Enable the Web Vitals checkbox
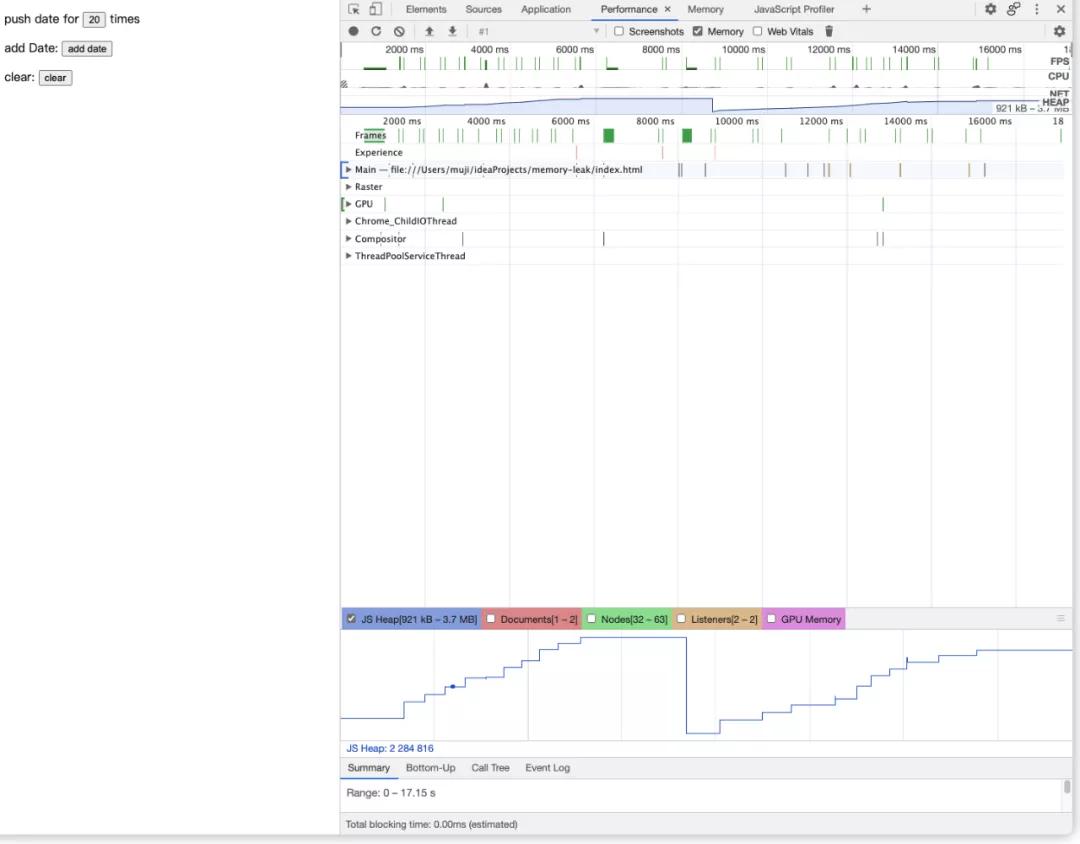Screen dimensions: 1080x844 [758, 31]
